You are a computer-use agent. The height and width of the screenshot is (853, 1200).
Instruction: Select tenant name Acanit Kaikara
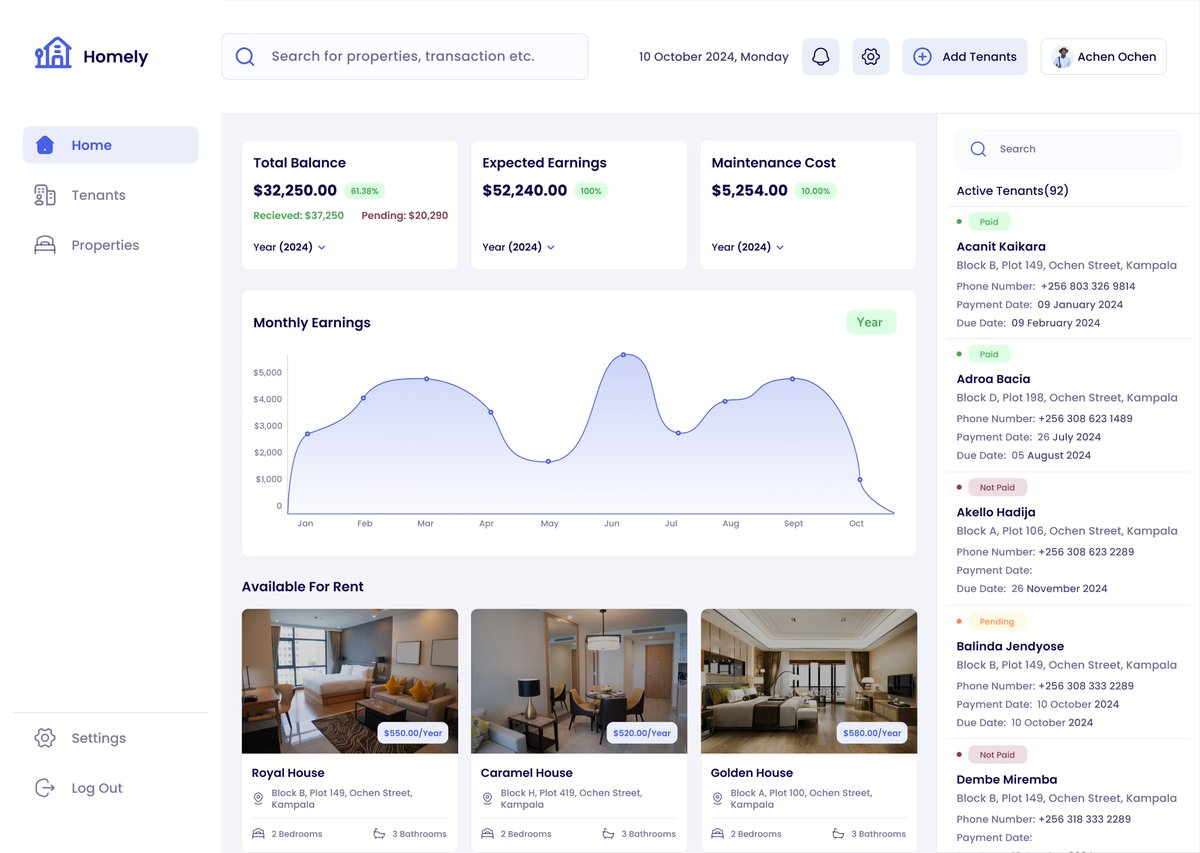(1001, 247)
